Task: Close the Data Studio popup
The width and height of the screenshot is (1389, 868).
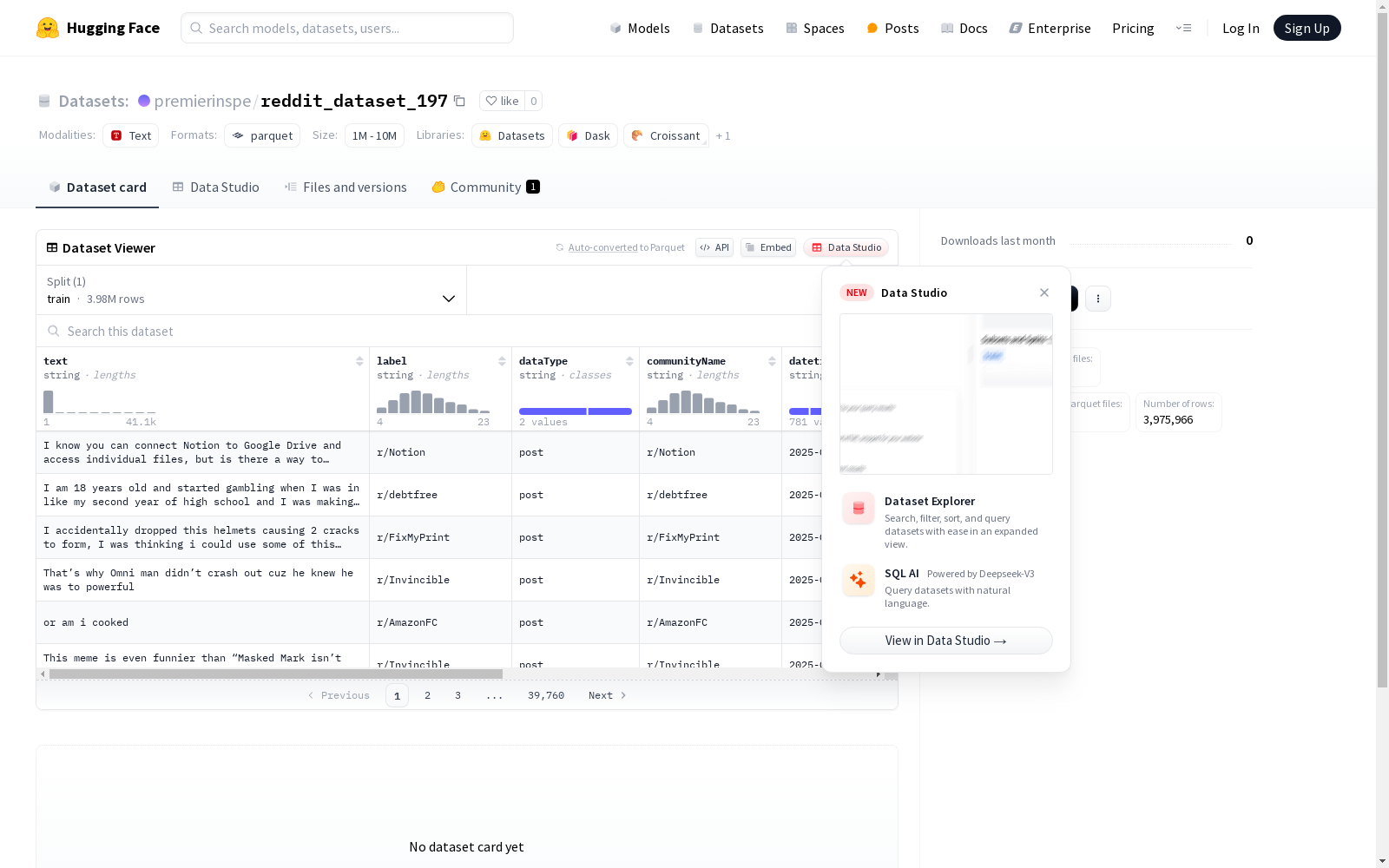Action: coord(1044,293)
